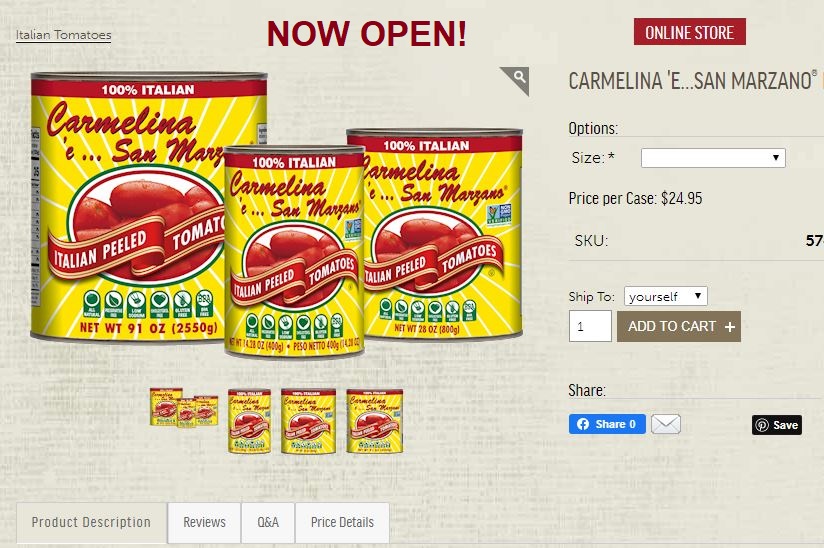Click the plus icon on Add to Cart

(x=729, y=327)
